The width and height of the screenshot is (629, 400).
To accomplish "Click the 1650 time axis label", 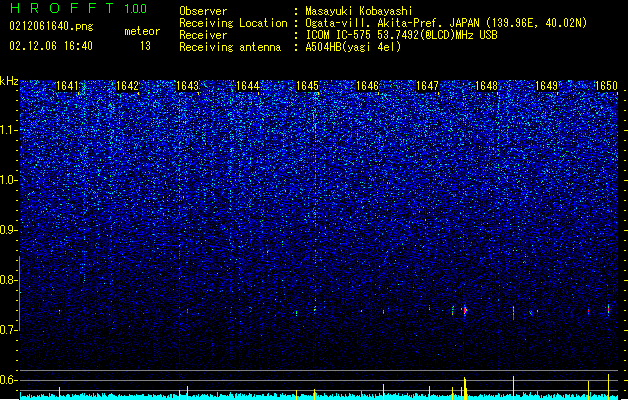I will click(x=606, y=86).
